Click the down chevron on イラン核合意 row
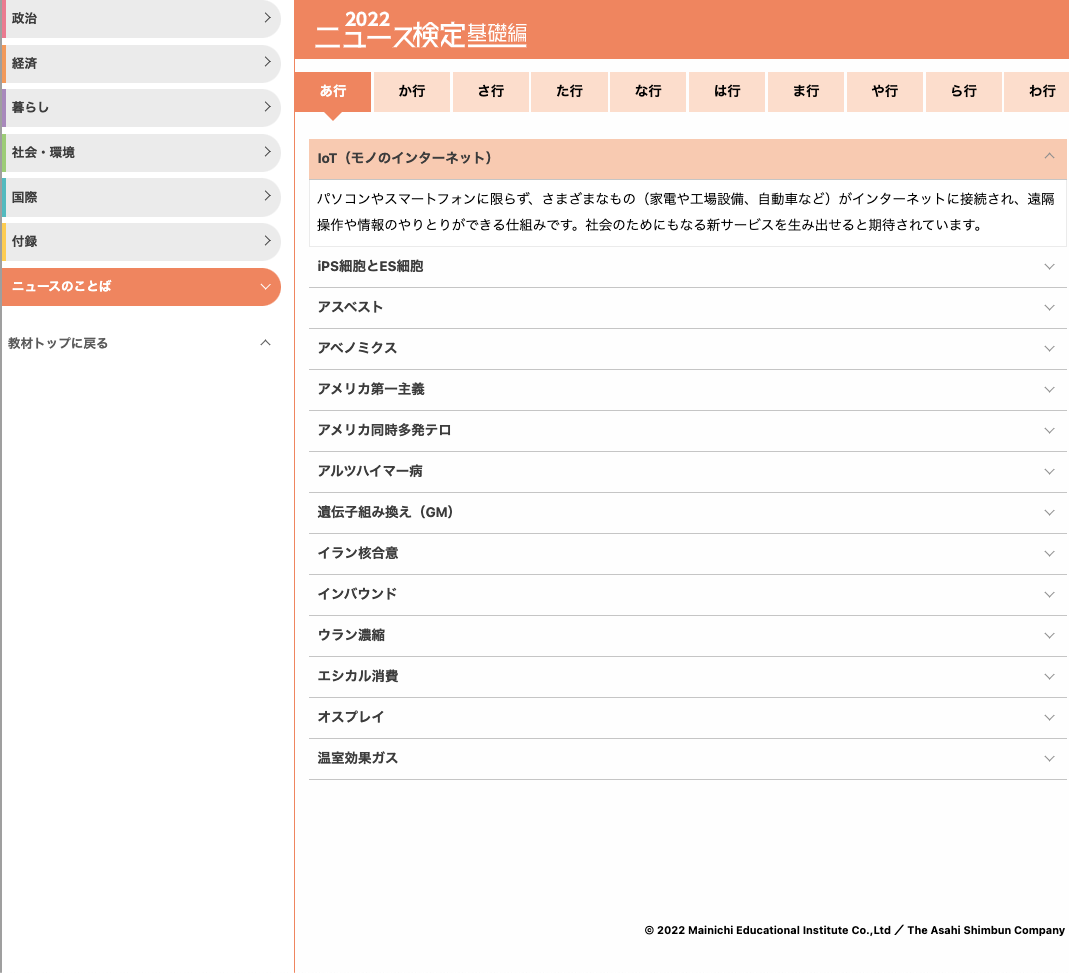 click(1049, 554)
